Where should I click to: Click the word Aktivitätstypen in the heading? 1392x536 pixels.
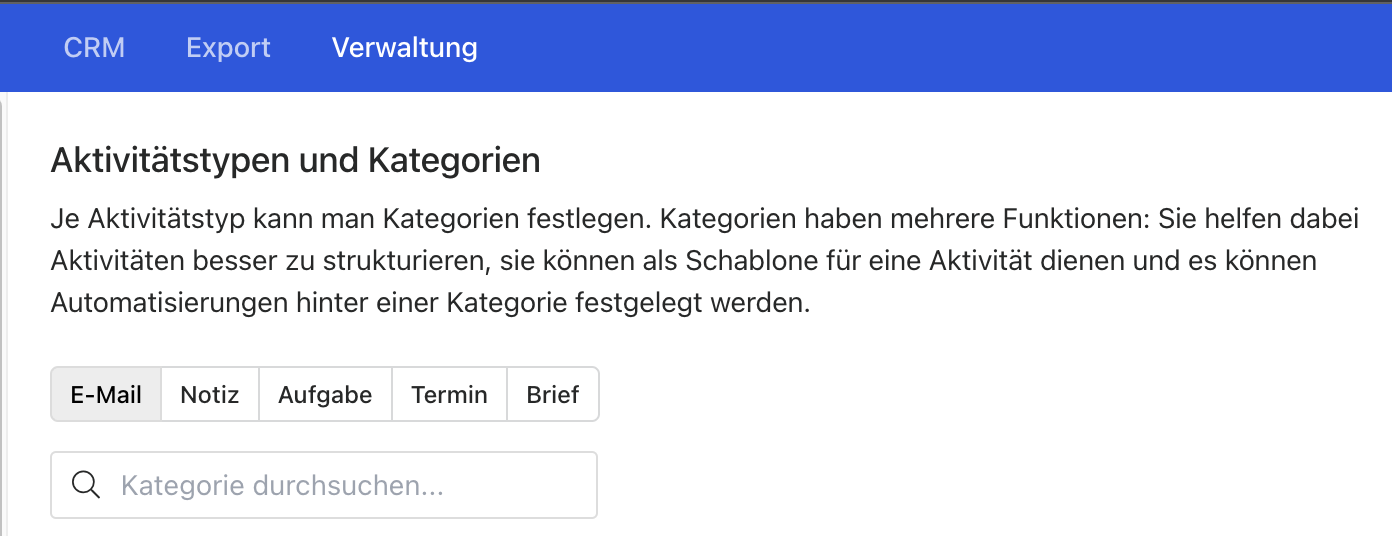point(171,160)
